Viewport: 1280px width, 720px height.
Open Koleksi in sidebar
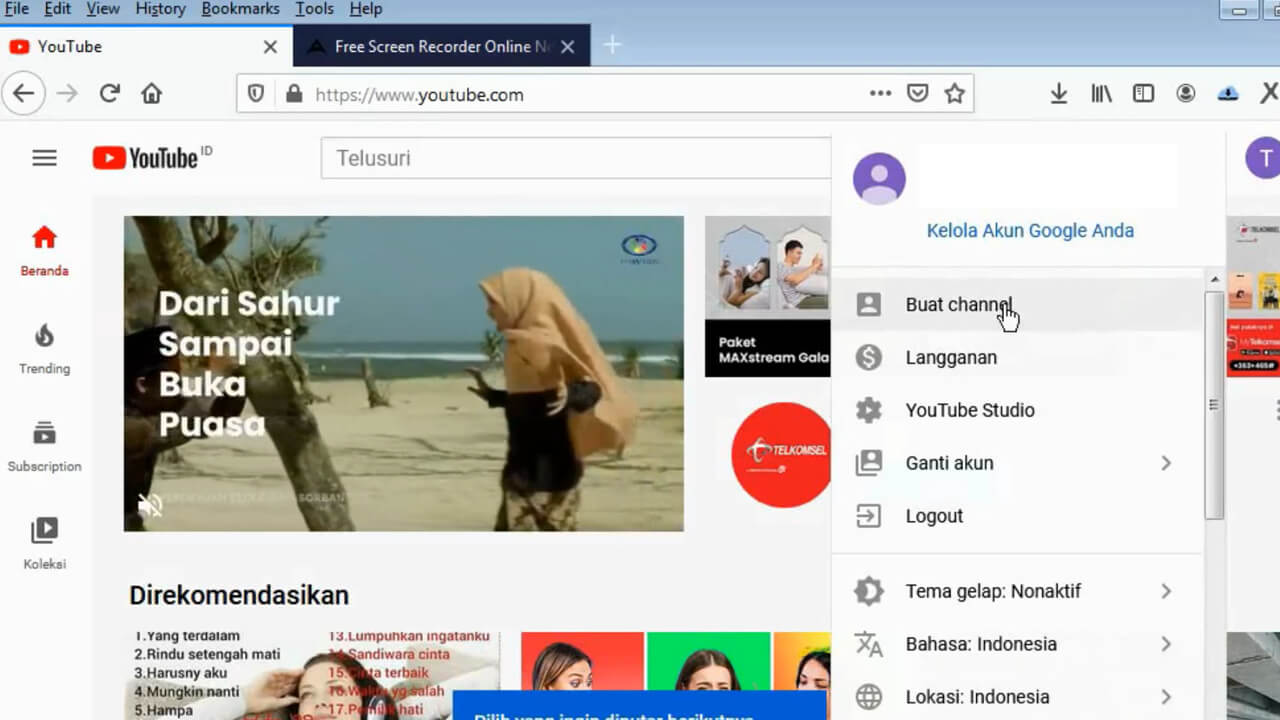point(44,545)
